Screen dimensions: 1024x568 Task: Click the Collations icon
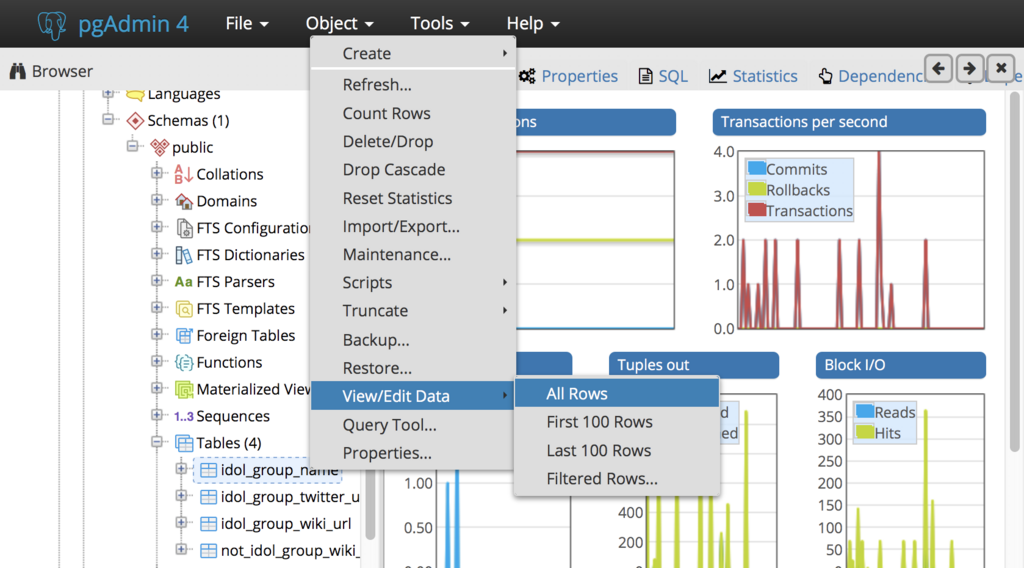click(x=184, y=174)
